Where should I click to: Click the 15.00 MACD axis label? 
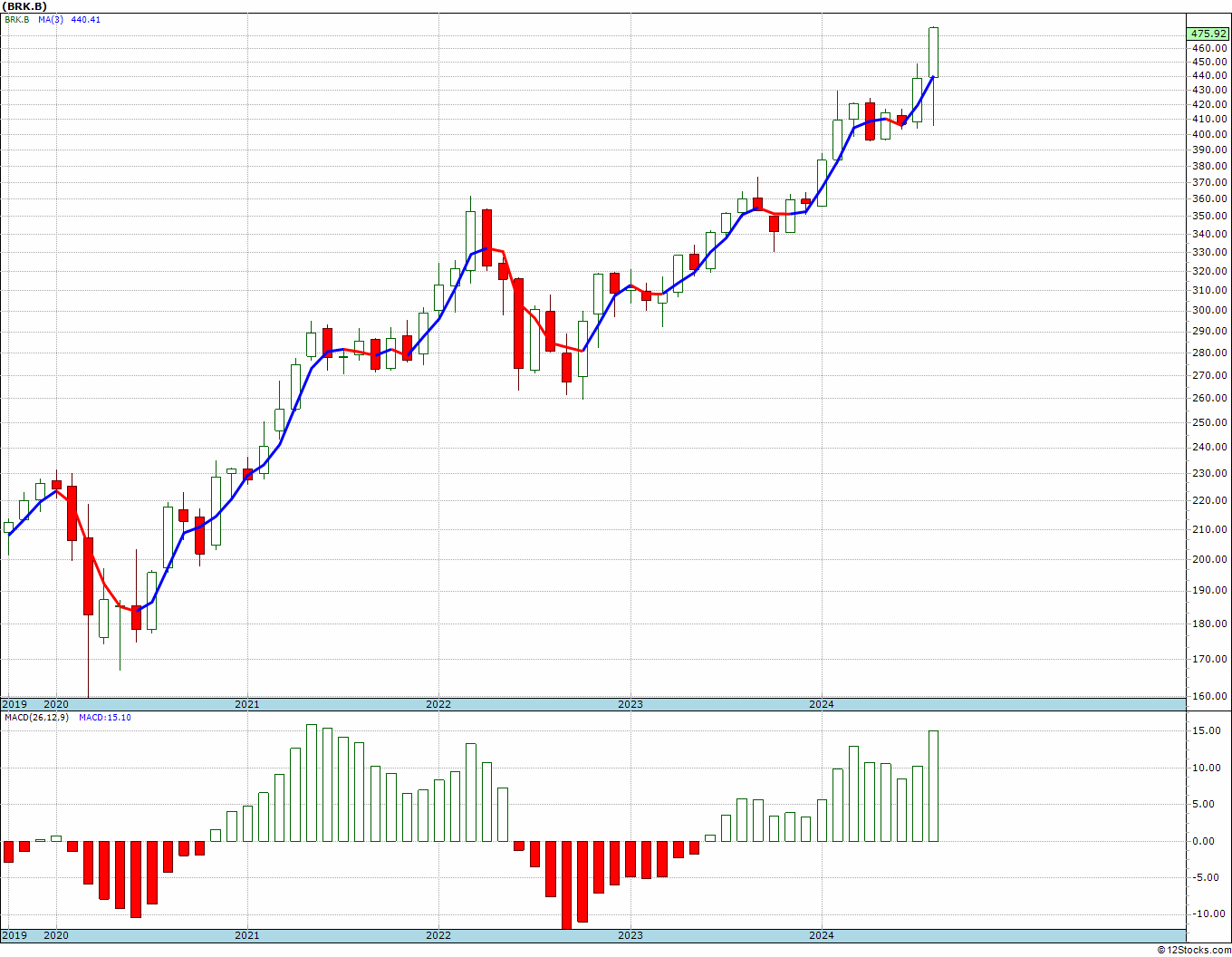1209,731
